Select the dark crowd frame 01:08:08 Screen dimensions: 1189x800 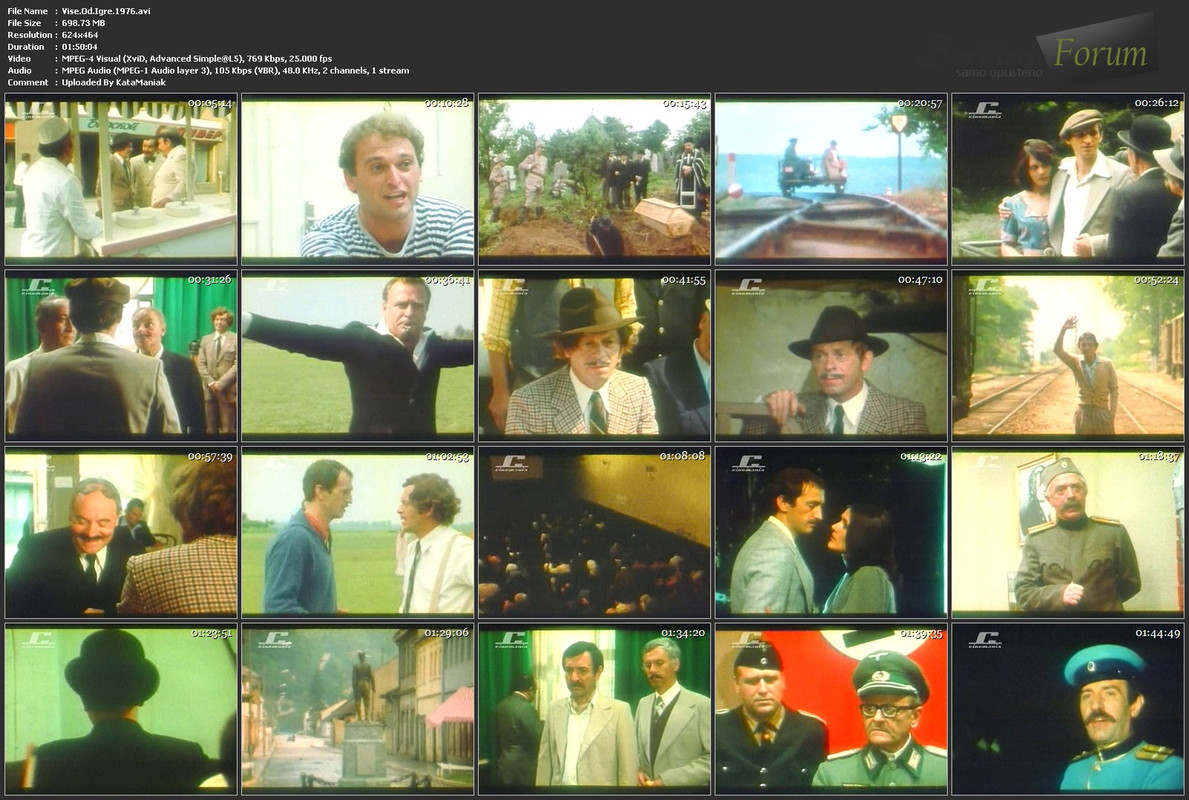click(594, 532)
